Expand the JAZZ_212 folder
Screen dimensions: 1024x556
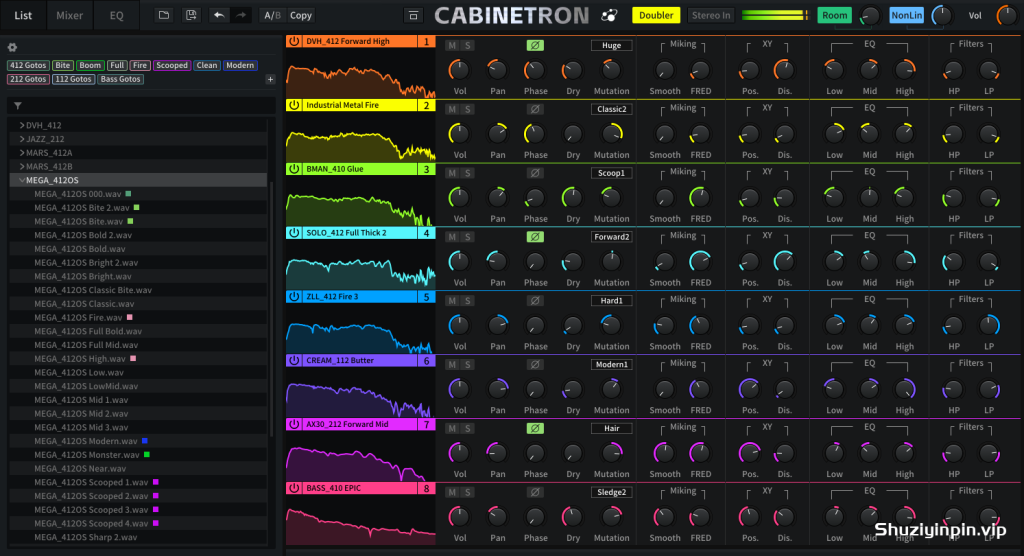point(22,139)
